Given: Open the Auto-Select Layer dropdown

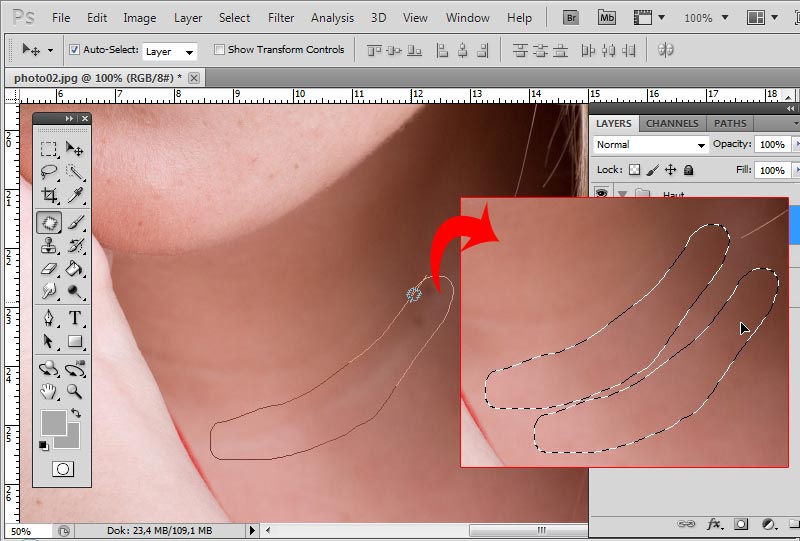Looking at the screenshot, I should tap(169, 51).
